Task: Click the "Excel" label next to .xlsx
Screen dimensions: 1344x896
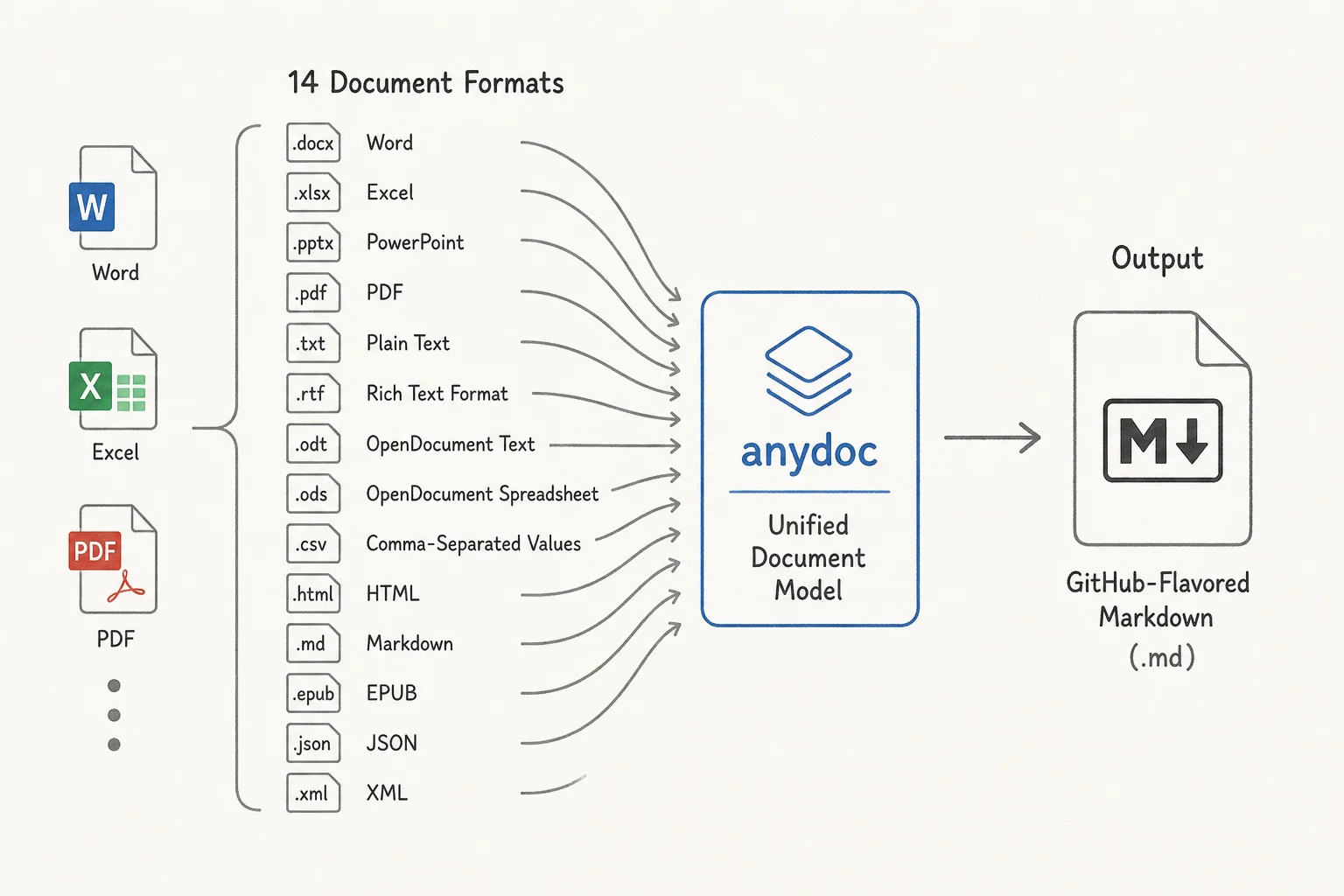Action: pos(389,192)
